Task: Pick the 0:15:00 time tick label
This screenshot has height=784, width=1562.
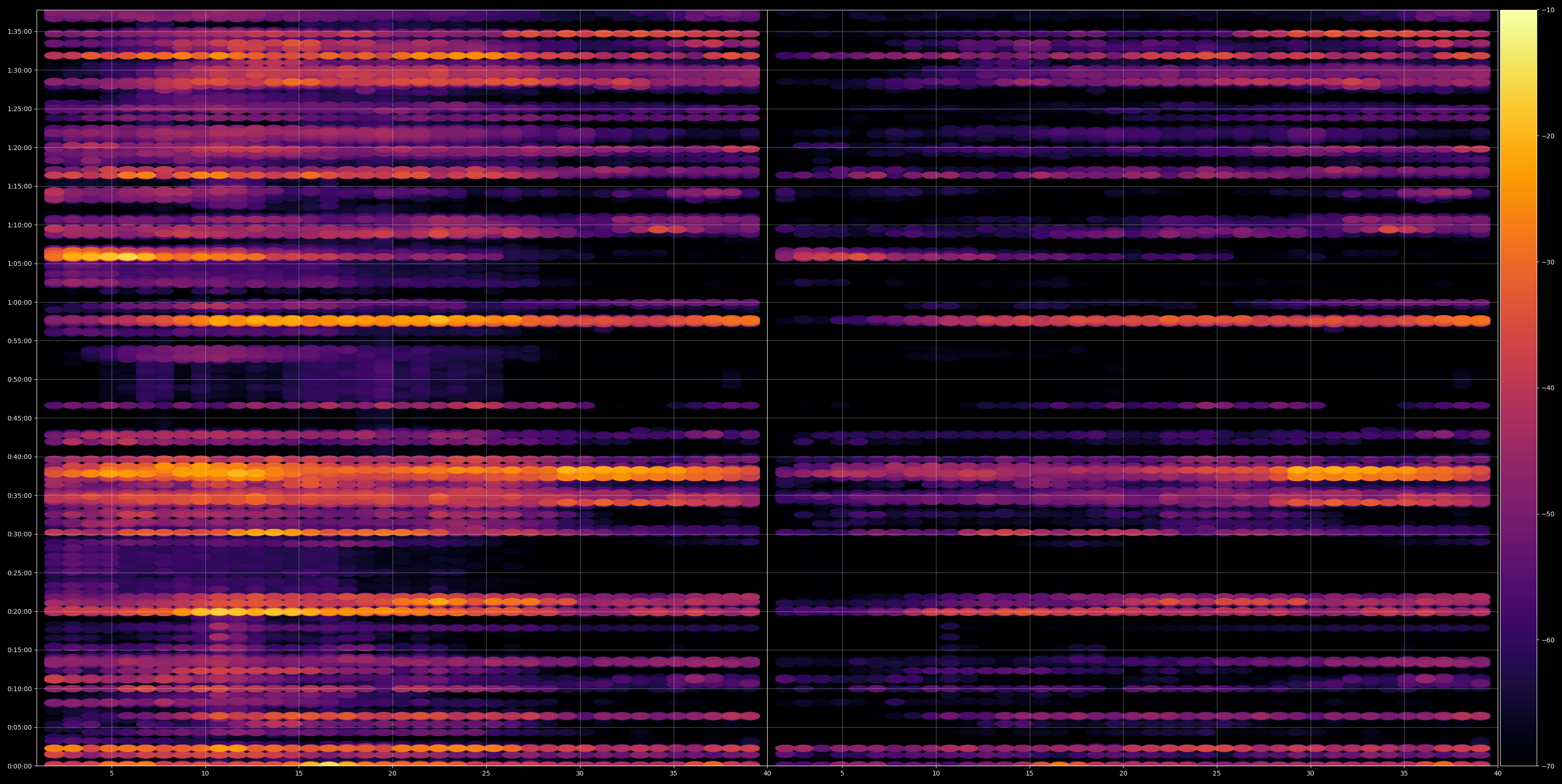Action: (x=19, y=650)
